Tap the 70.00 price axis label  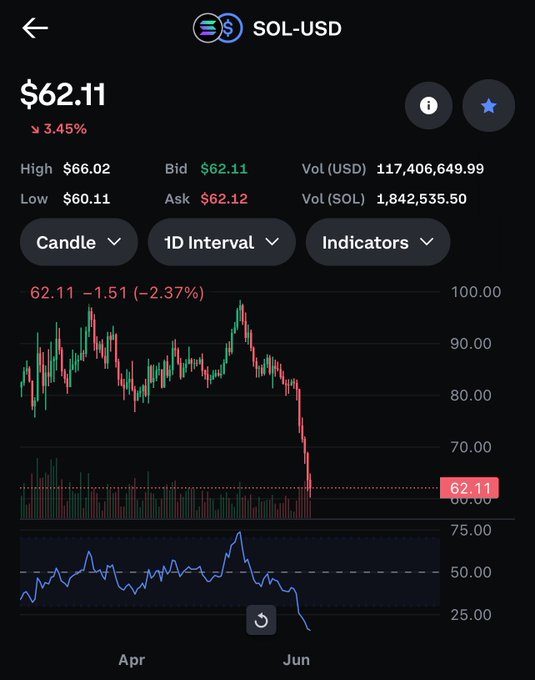tap(471, 447)
